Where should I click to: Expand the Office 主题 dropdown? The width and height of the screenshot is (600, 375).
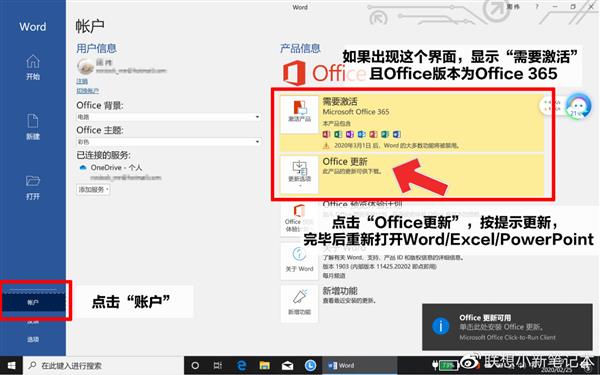click(168, 142)
